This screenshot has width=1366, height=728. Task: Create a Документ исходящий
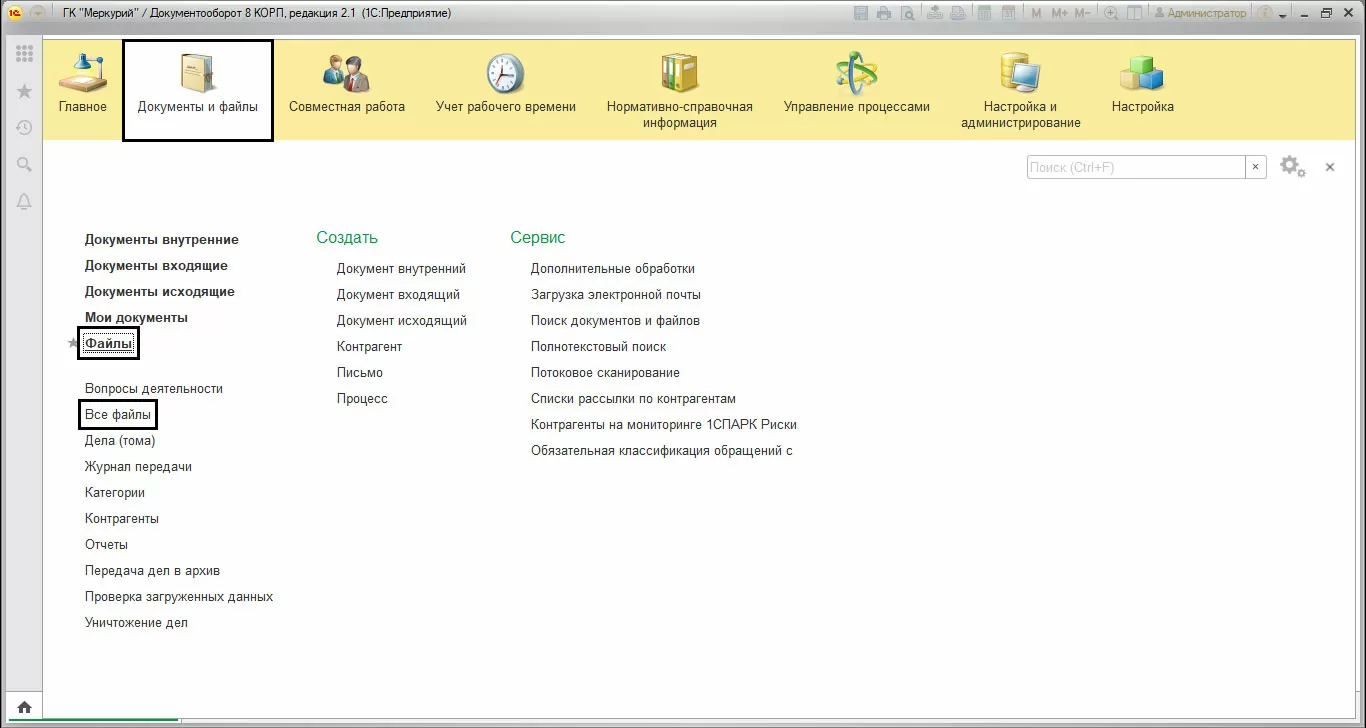point(402,320)
